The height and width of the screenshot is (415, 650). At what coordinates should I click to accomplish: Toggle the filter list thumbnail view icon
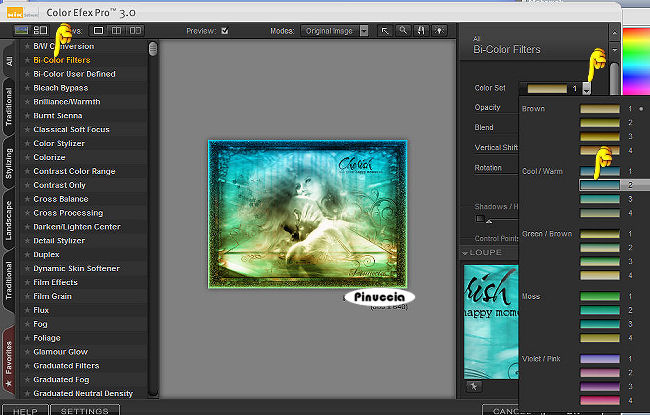pos(21,30)
